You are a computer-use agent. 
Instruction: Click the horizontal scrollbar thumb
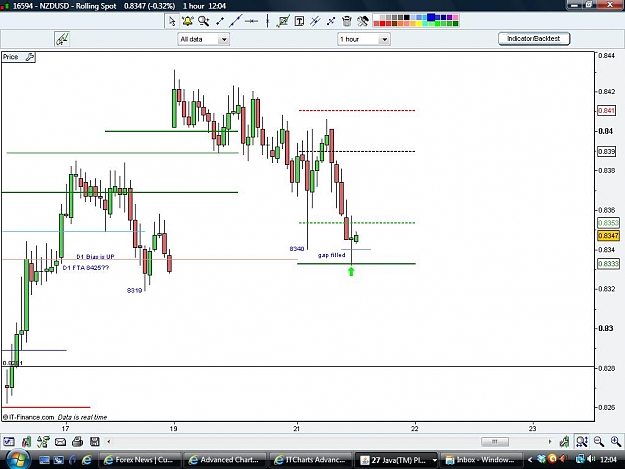click(495, 442)
